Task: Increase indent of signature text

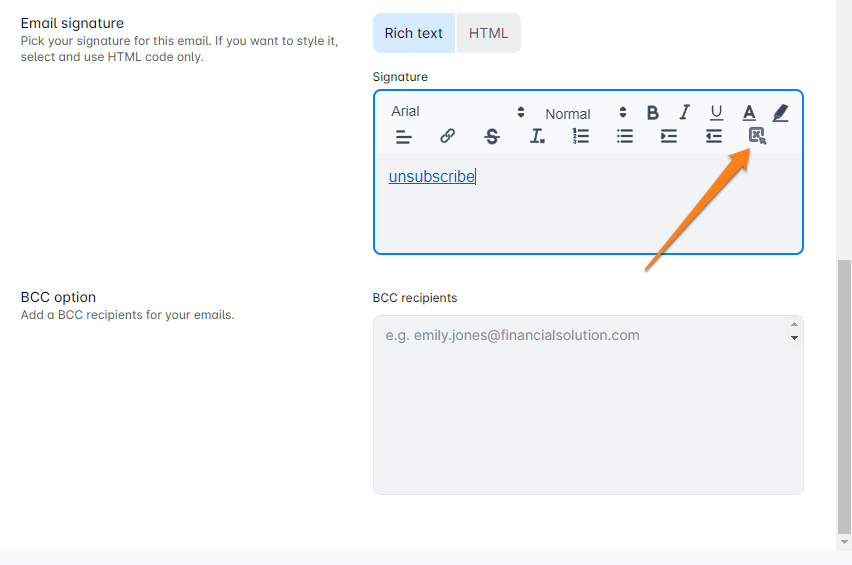Action: (x=669, y=137)
